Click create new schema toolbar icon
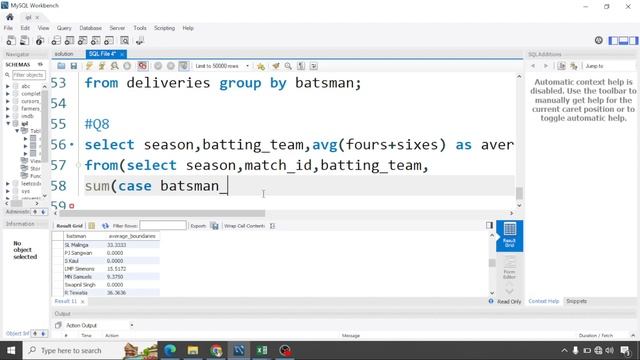The width and height of the screenshot is (640, 360). [x=56, y=40]
